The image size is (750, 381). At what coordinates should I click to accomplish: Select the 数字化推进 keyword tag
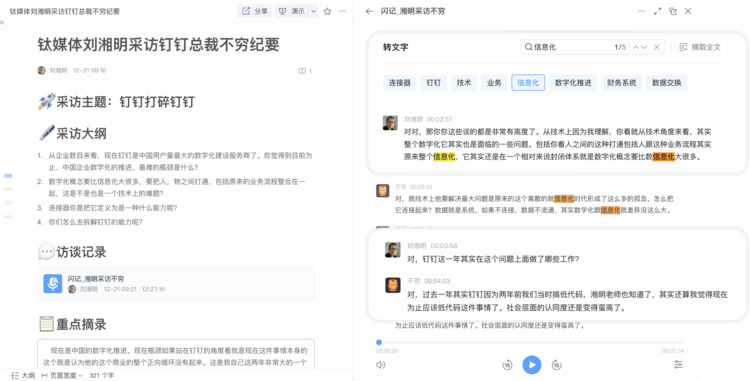tap(573, 83)
